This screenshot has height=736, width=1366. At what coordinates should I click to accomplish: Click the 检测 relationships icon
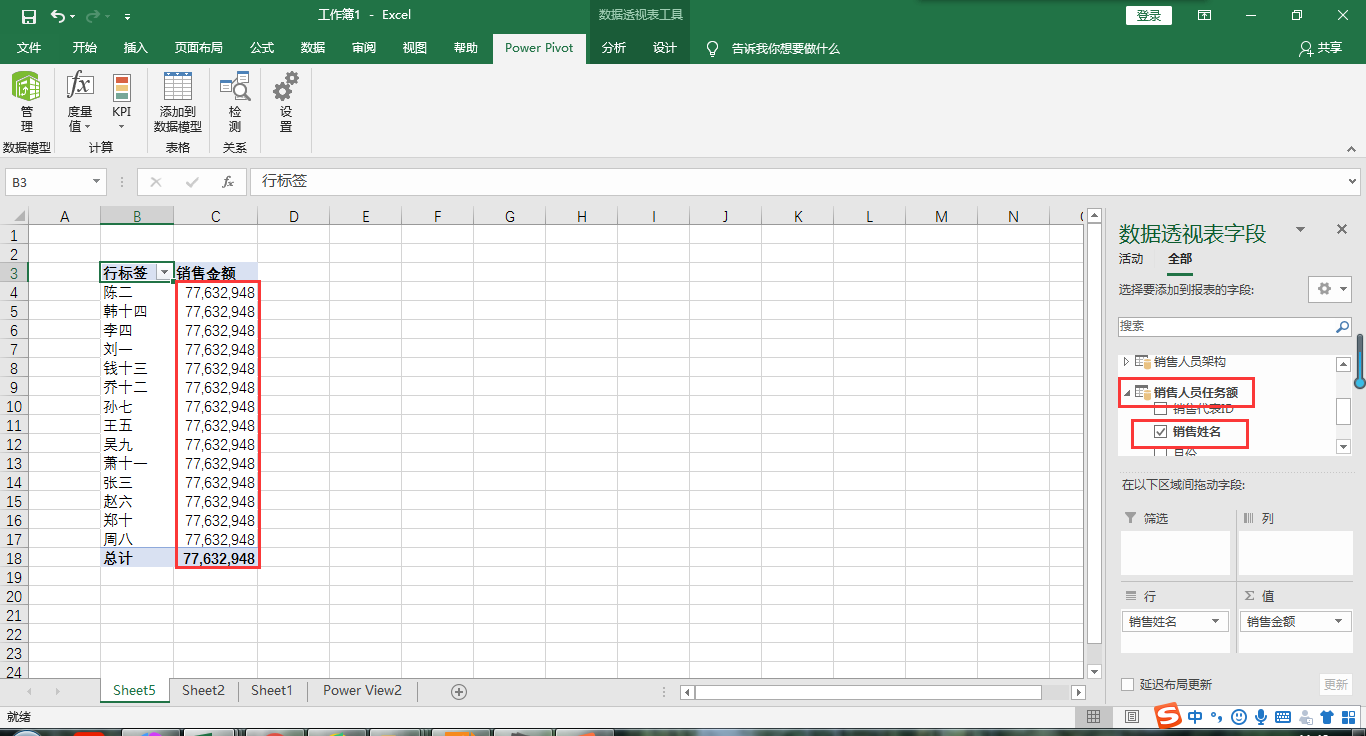pos(235,103)
